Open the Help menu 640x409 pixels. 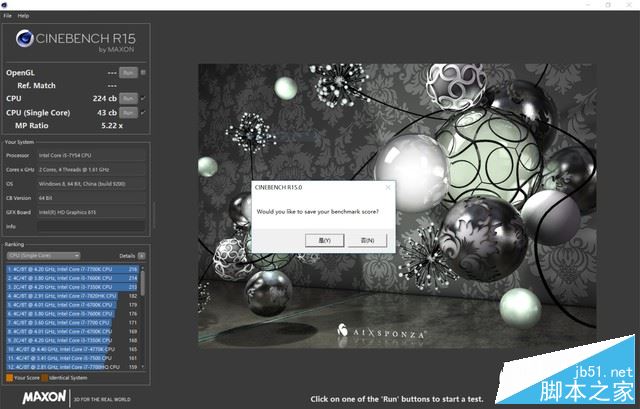pos(23,16)
